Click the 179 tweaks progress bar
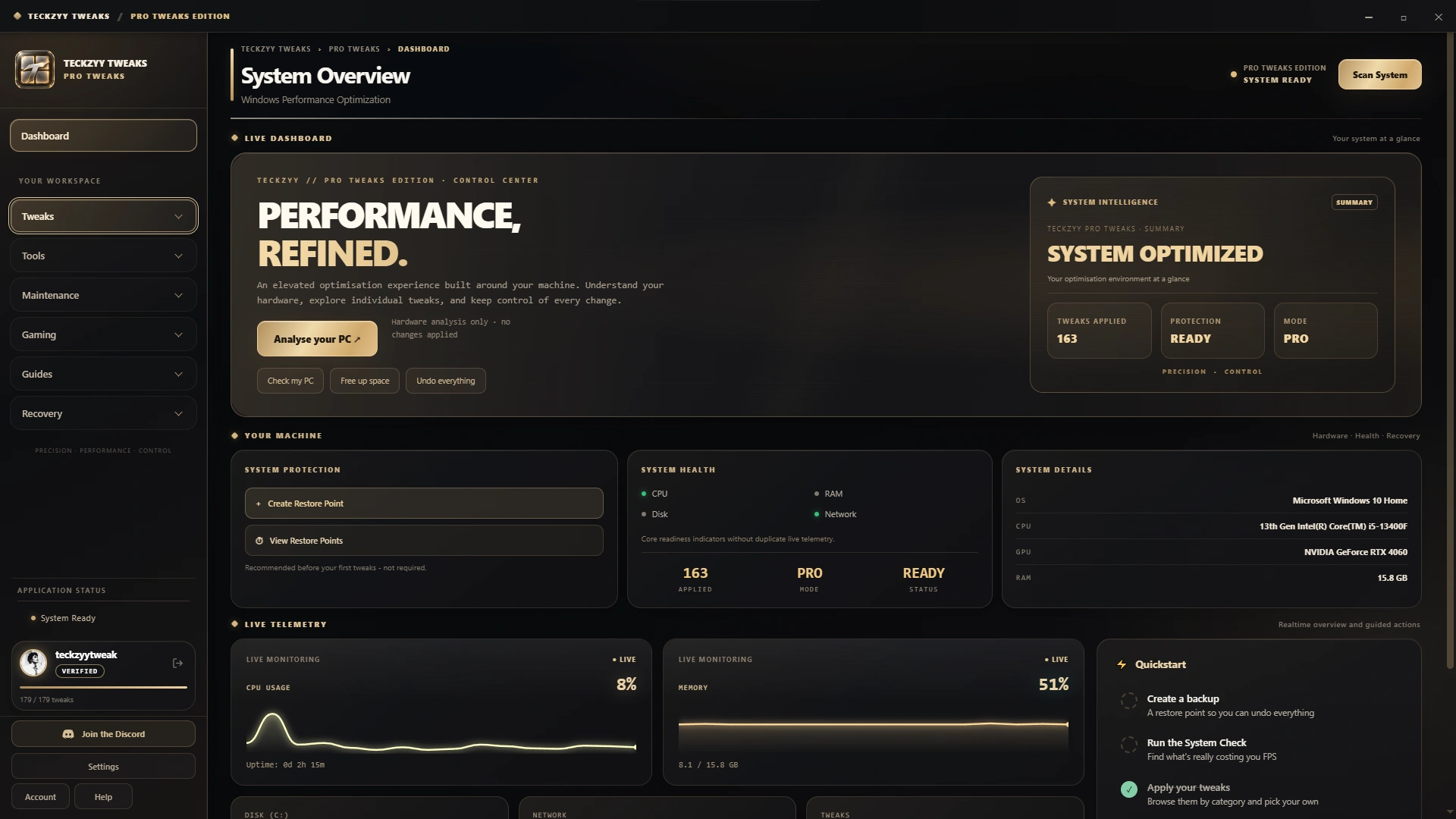The height and width of the screenshot is (819, 1456). [x=103, y=687]
